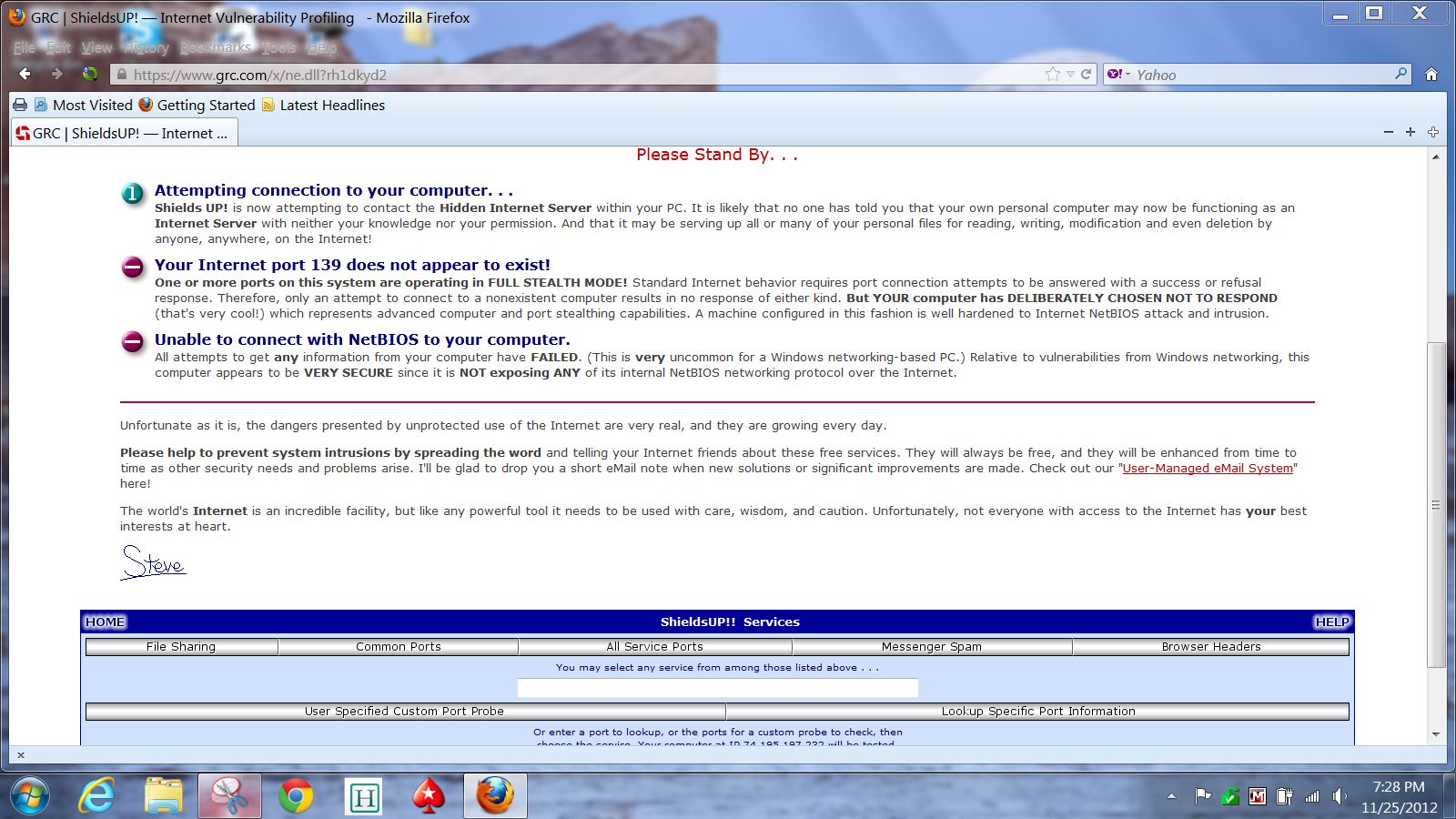Screen dimensions: 1456x819
Task: Run the File Sharing test
Action: click(181, 647)
